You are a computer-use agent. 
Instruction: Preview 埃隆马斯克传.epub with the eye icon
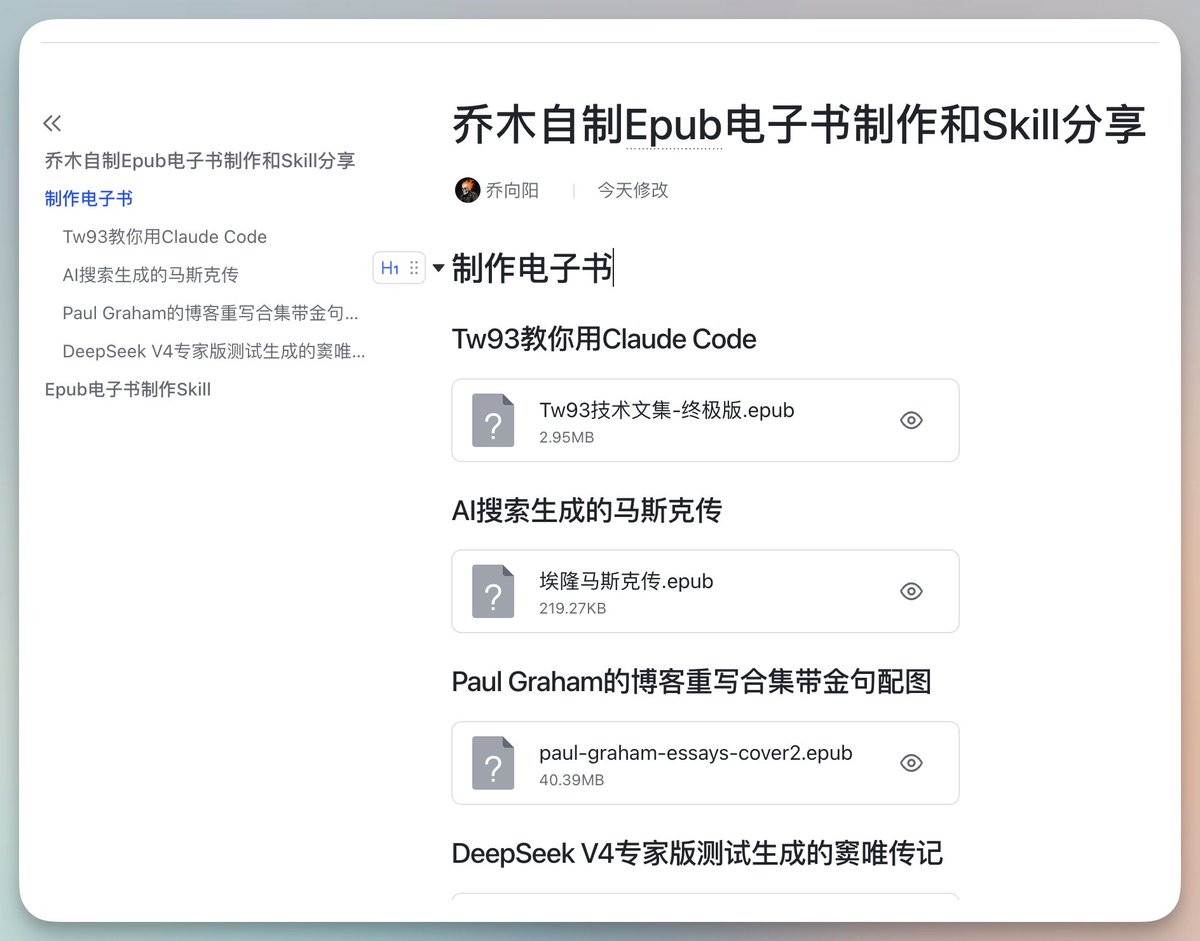(x=911, y=591)
